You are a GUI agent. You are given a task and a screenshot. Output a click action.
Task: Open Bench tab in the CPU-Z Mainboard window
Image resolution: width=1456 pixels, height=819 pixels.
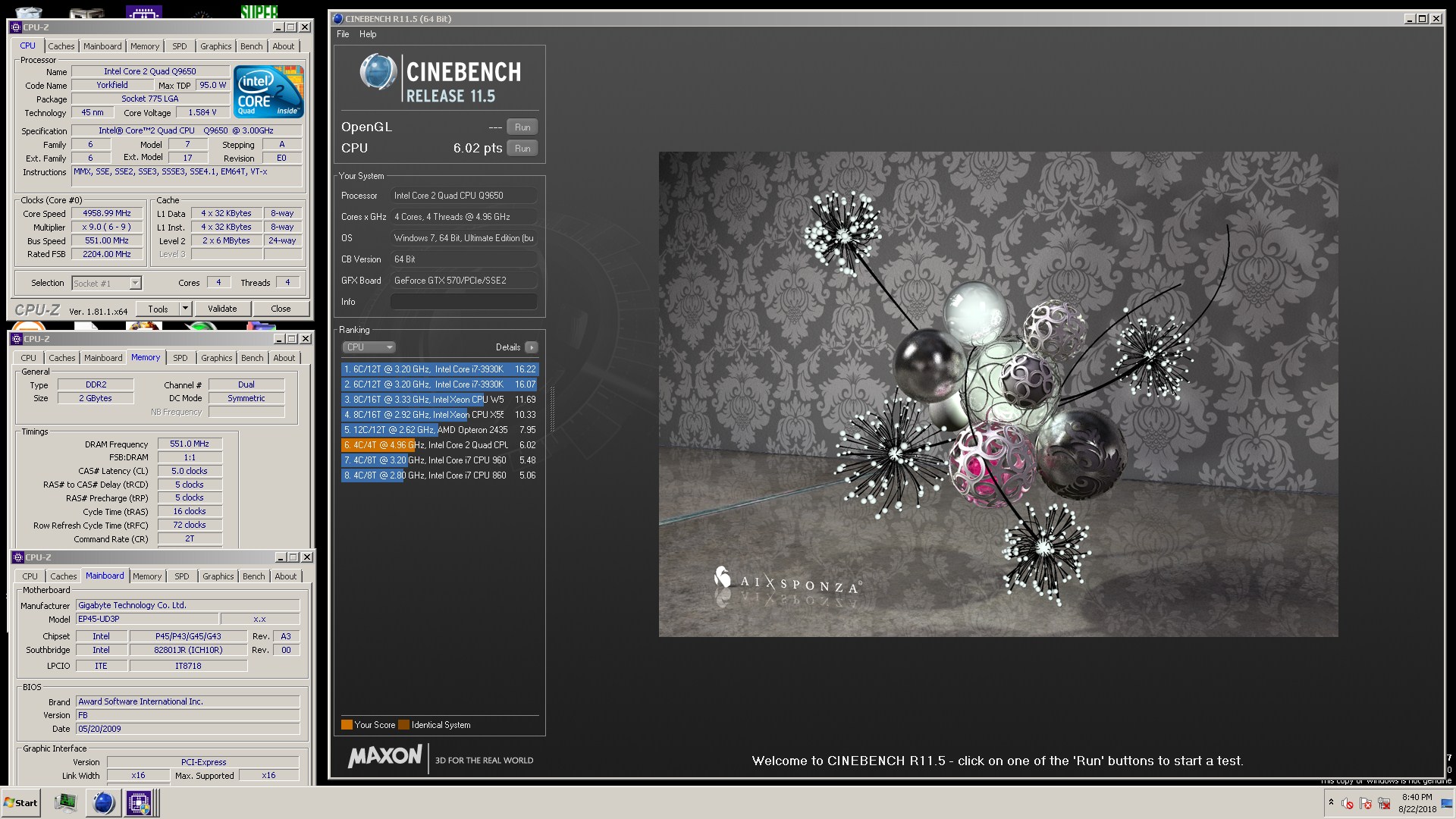coord(254,576)
